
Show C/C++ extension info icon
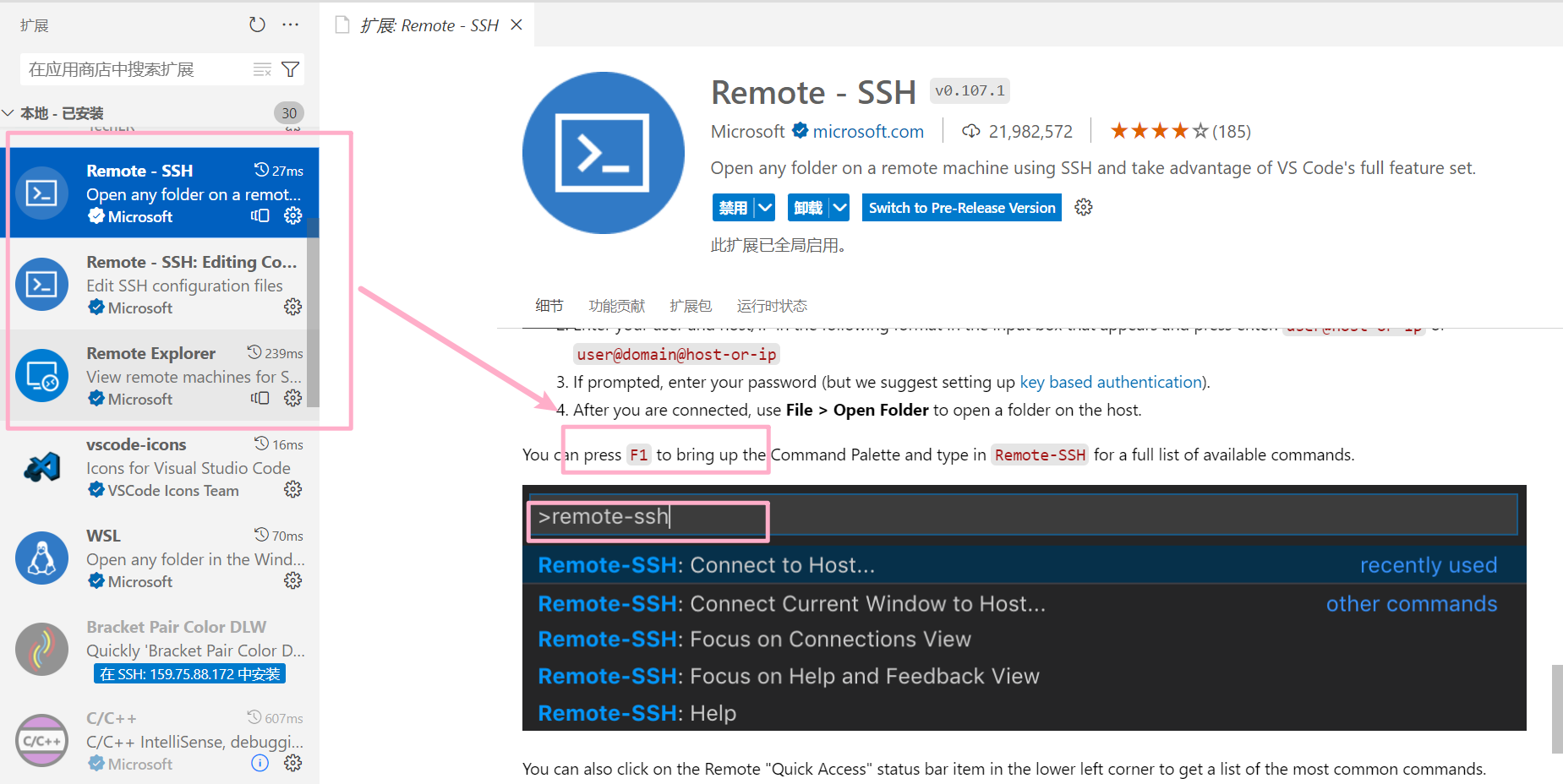[x=260, y=763]
